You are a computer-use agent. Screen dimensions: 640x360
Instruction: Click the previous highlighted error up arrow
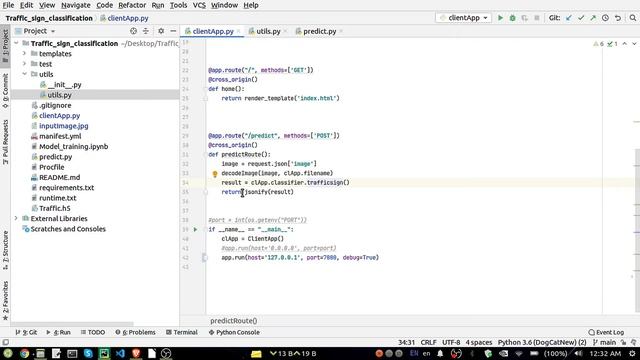pyautogui.click(x=624, y=44)
